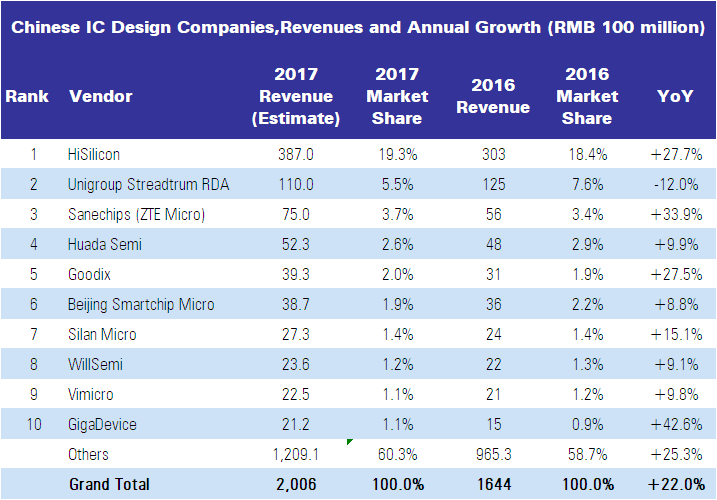The width and height of the screenshot is (717, 500).
Task: Click the 'WillSemi' vendor cell
Action: click(x=95, y=364)
